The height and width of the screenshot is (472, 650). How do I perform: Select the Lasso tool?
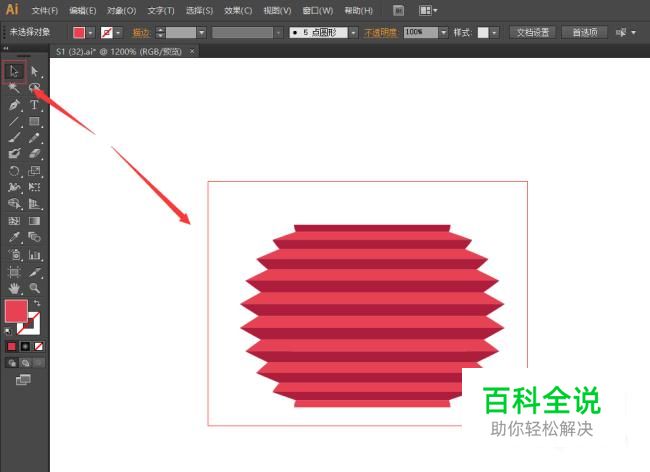pyautogui.click(x=34, y=88)
